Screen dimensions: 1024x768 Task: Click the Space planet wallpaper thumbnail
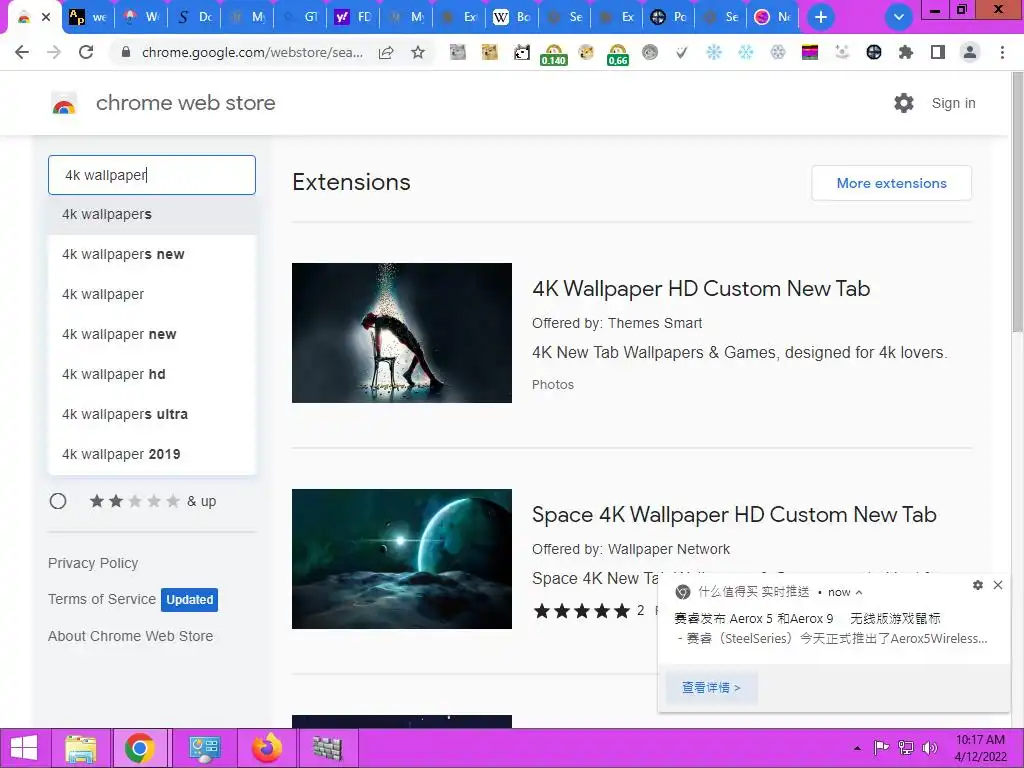point(402,559)
